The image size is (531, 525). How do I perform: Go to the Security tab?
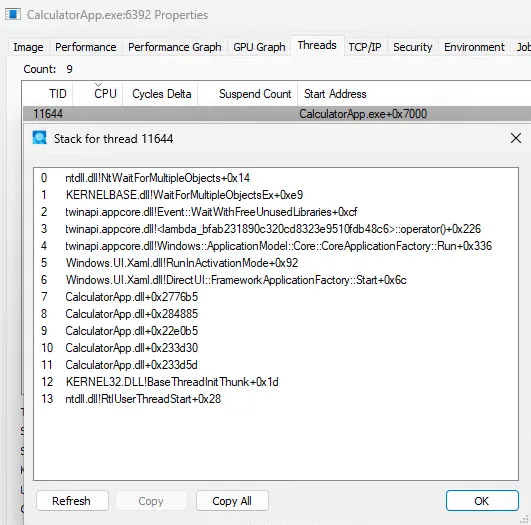coord(412,47)
